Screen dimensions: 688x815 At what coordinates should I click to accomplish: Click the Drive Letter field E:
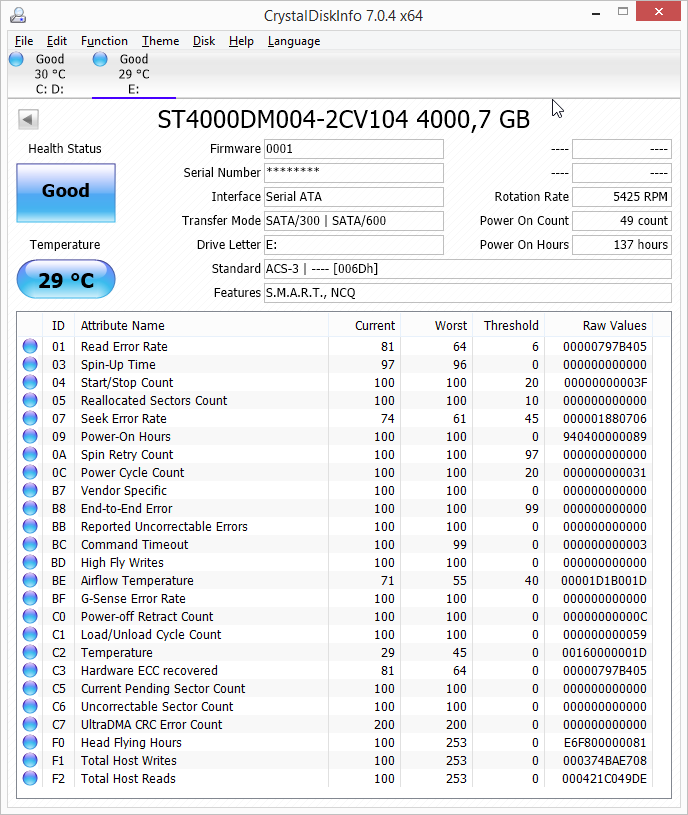pyautogui.click(x=353, y=245)
